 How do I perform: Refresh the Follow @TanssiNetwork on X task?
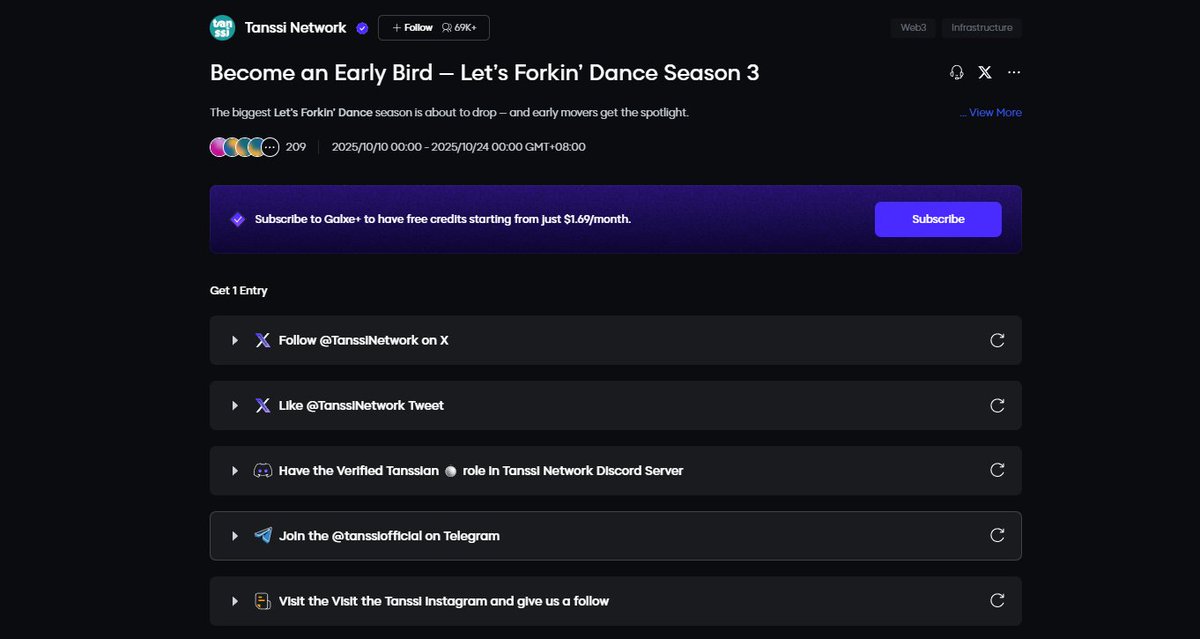pyautogui.click(x=997, y=340)
